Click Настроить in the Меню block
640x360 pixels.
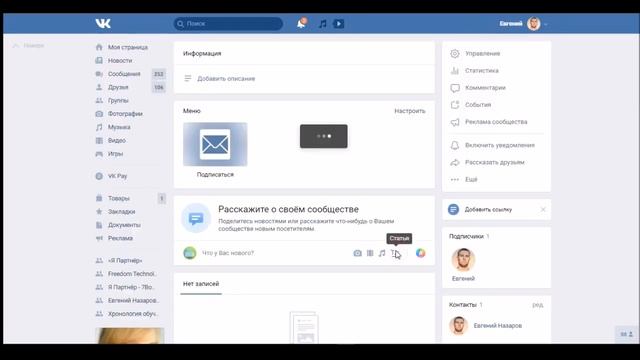click(409, 111)
